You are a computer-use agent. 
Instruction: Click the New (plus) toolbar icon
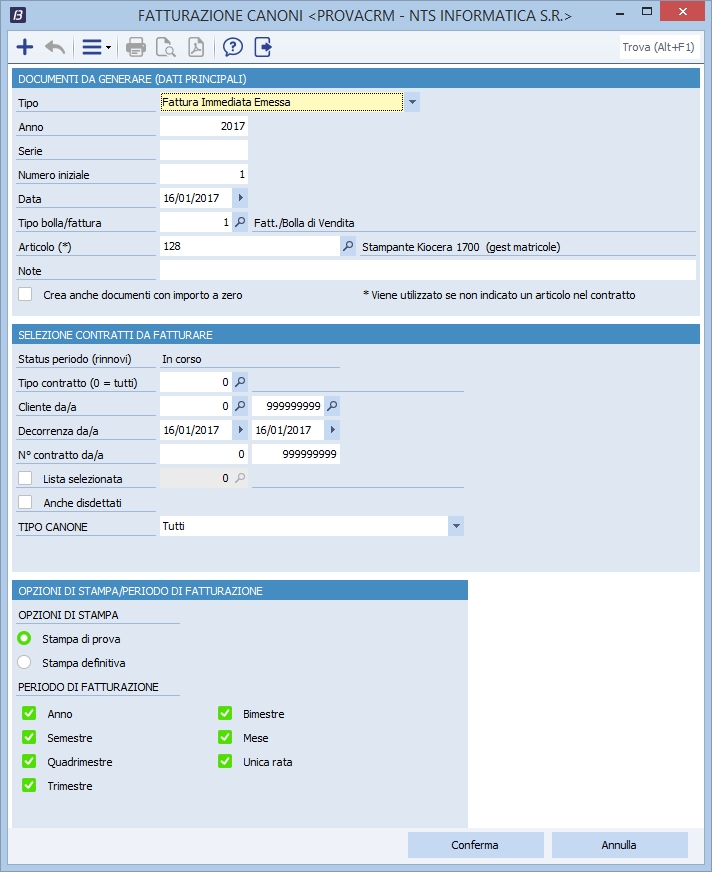click(x=25, y=47)
